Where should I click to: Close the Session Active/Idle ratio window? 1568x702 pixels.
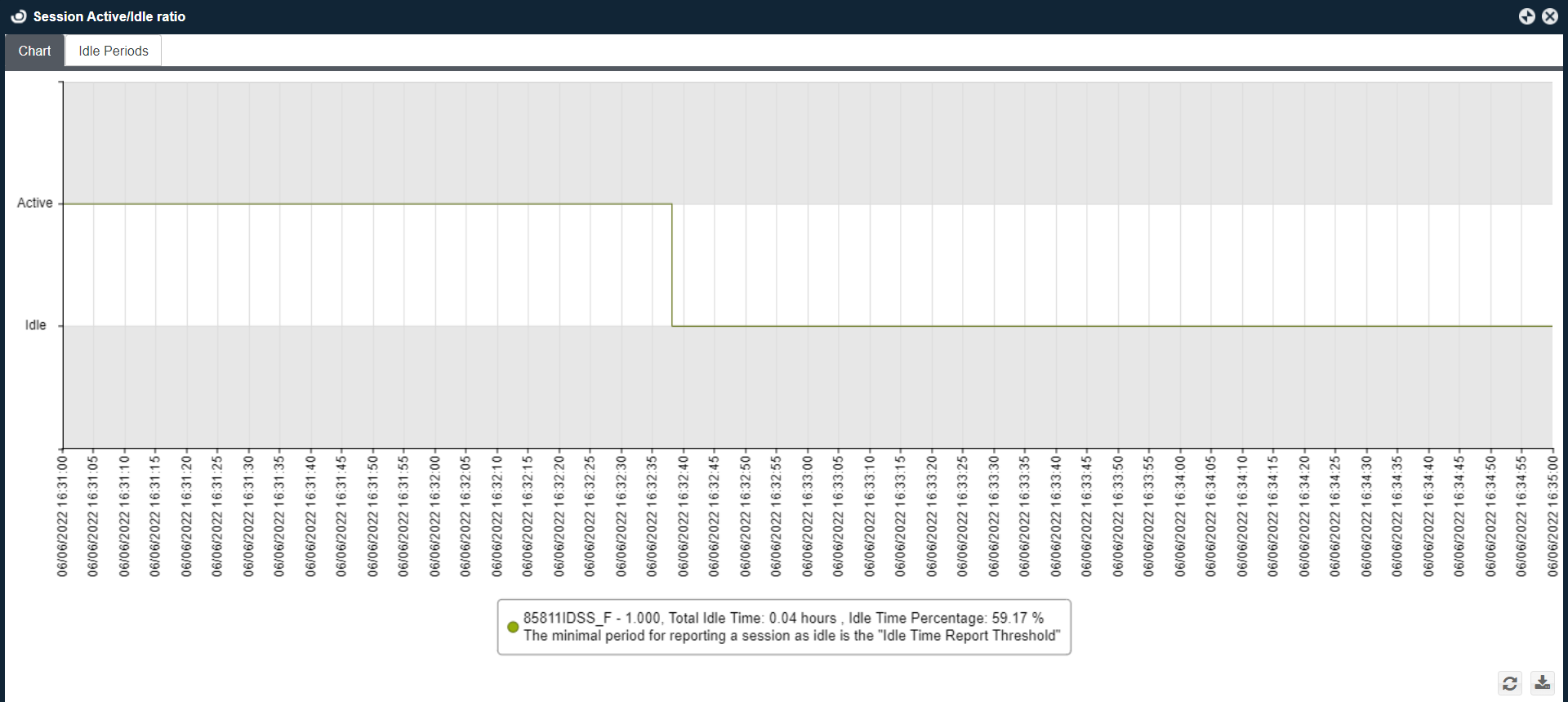(1549, 16)
